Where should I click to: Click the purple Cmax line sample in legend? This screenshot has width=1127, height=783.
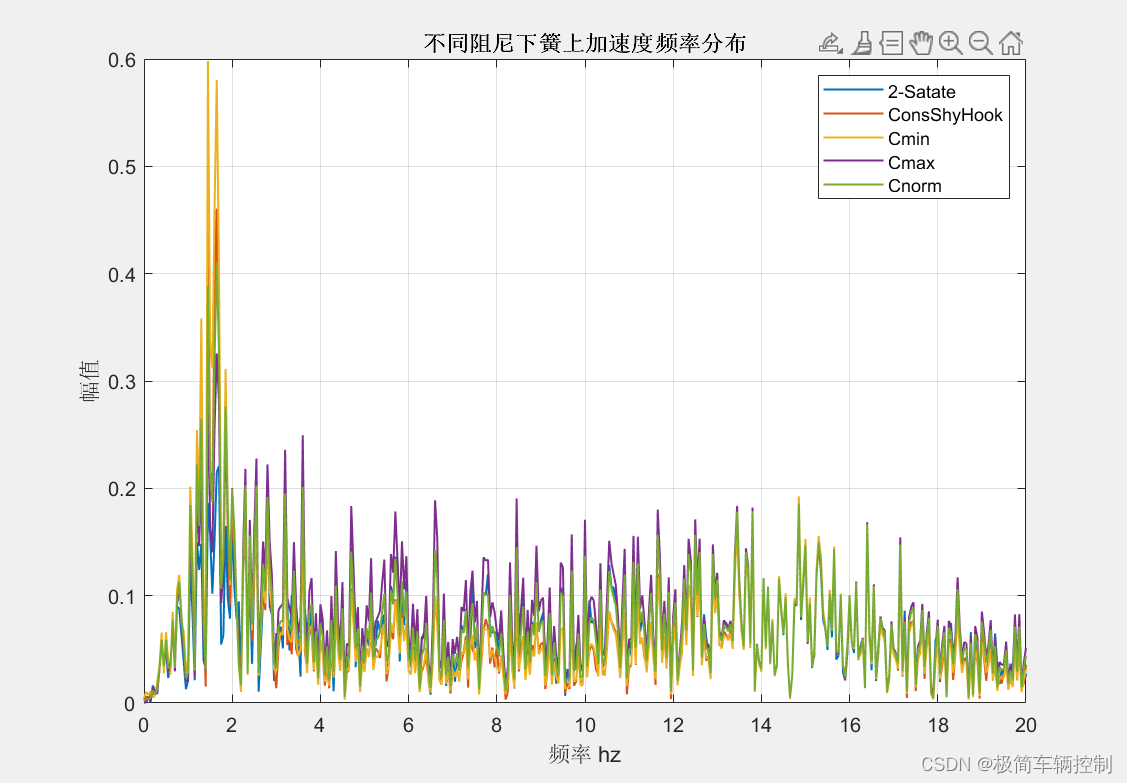pyautogui.click(x=852, y=161)
